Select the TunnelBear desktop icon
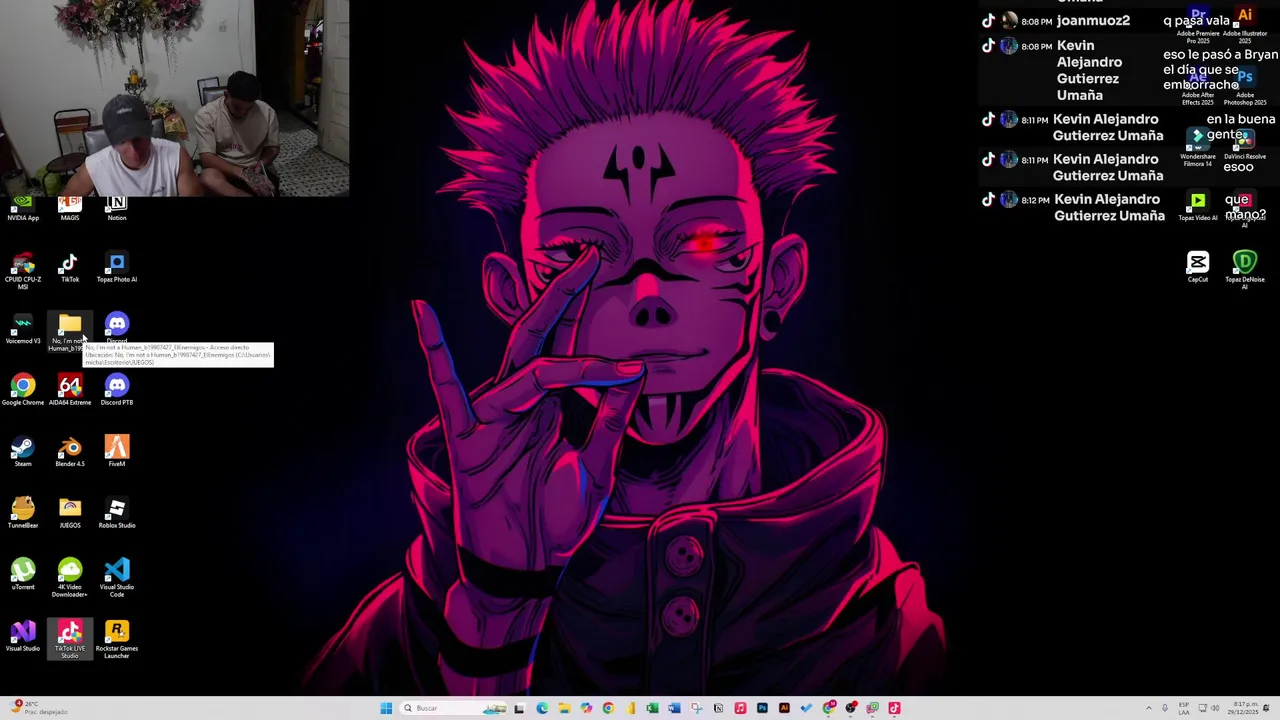1280x720 pixels. point(23,514)
